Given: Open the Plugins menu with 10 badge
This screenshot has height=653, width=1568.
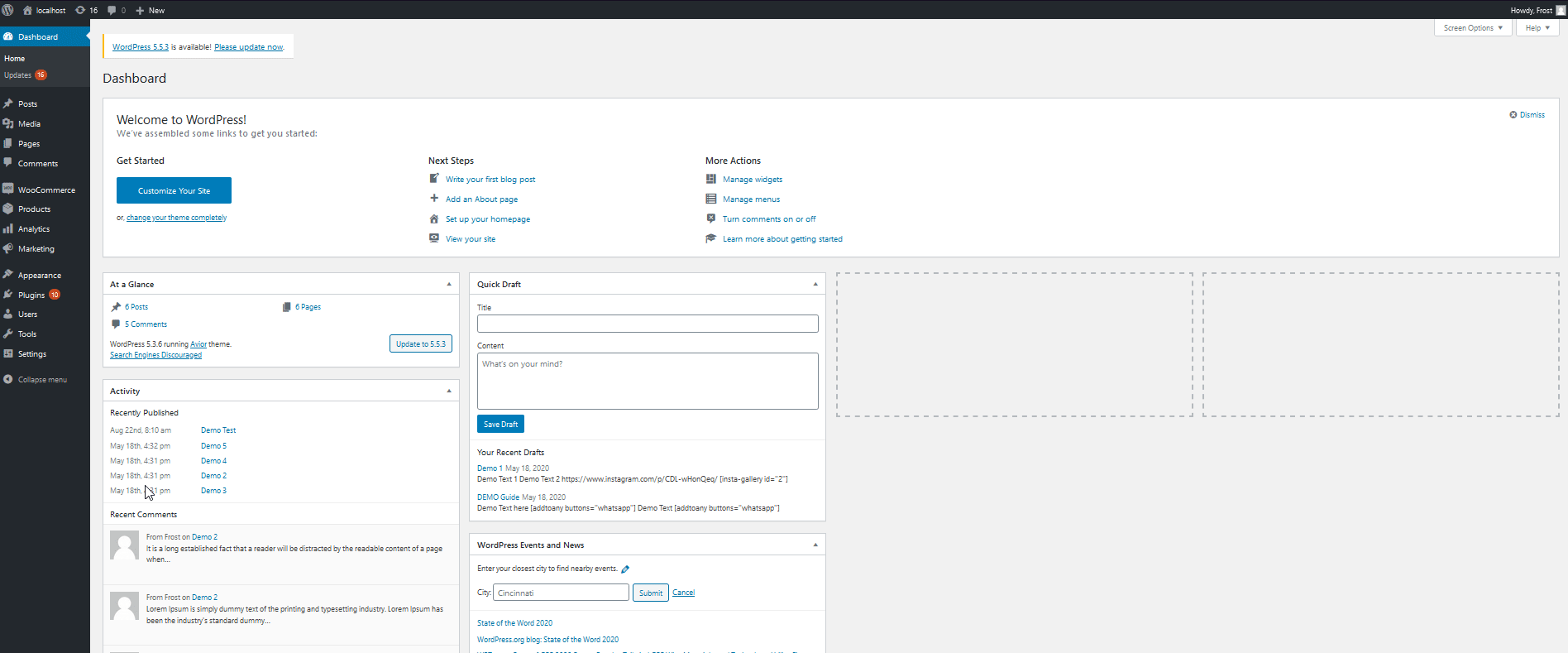Looking at the screenshot, I should click(45, 295).
